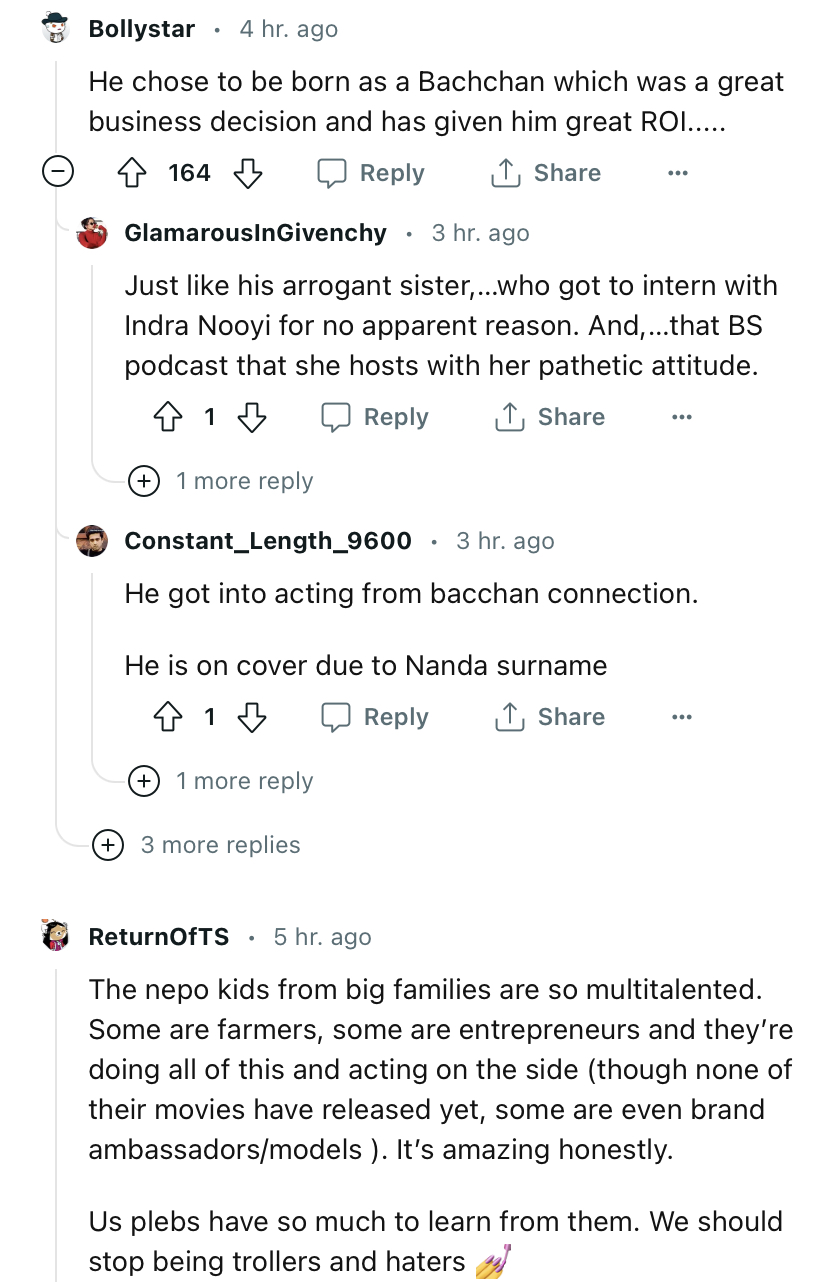
Task: Collapse Bollystar's comment thread
Action: [x=56, y=173]
